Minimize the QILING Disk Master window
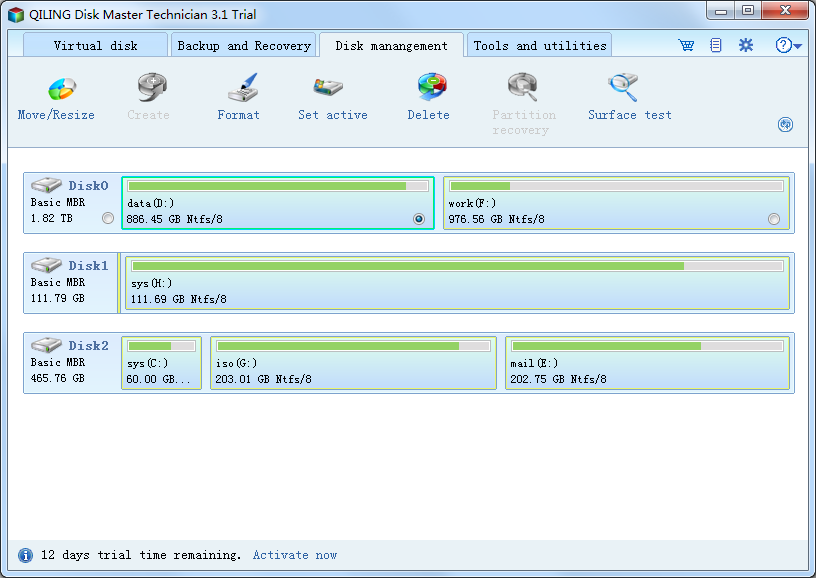The image size is (816, 578). click(720, 11)
